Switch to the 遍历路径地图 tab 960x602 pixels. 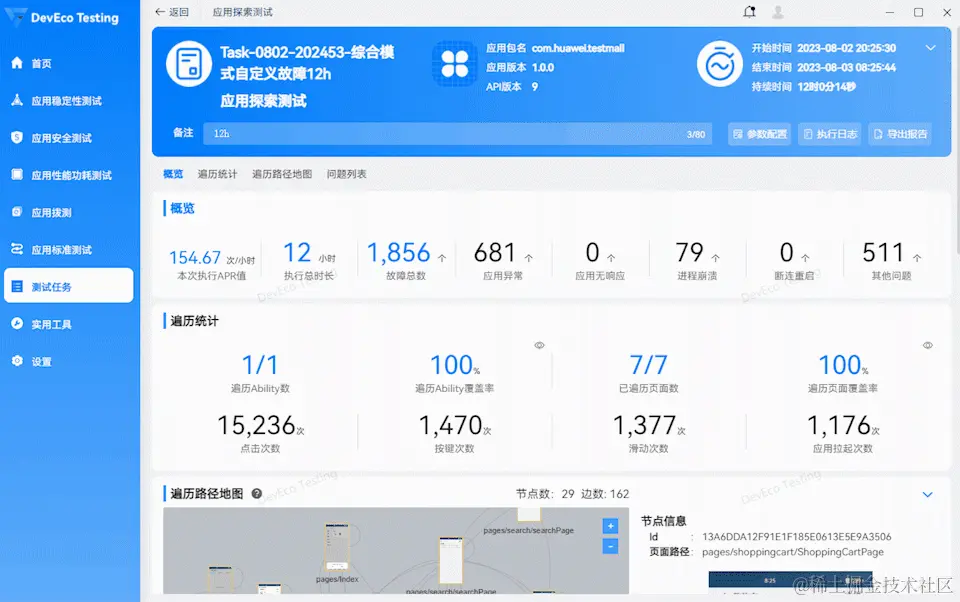point(282,174)
